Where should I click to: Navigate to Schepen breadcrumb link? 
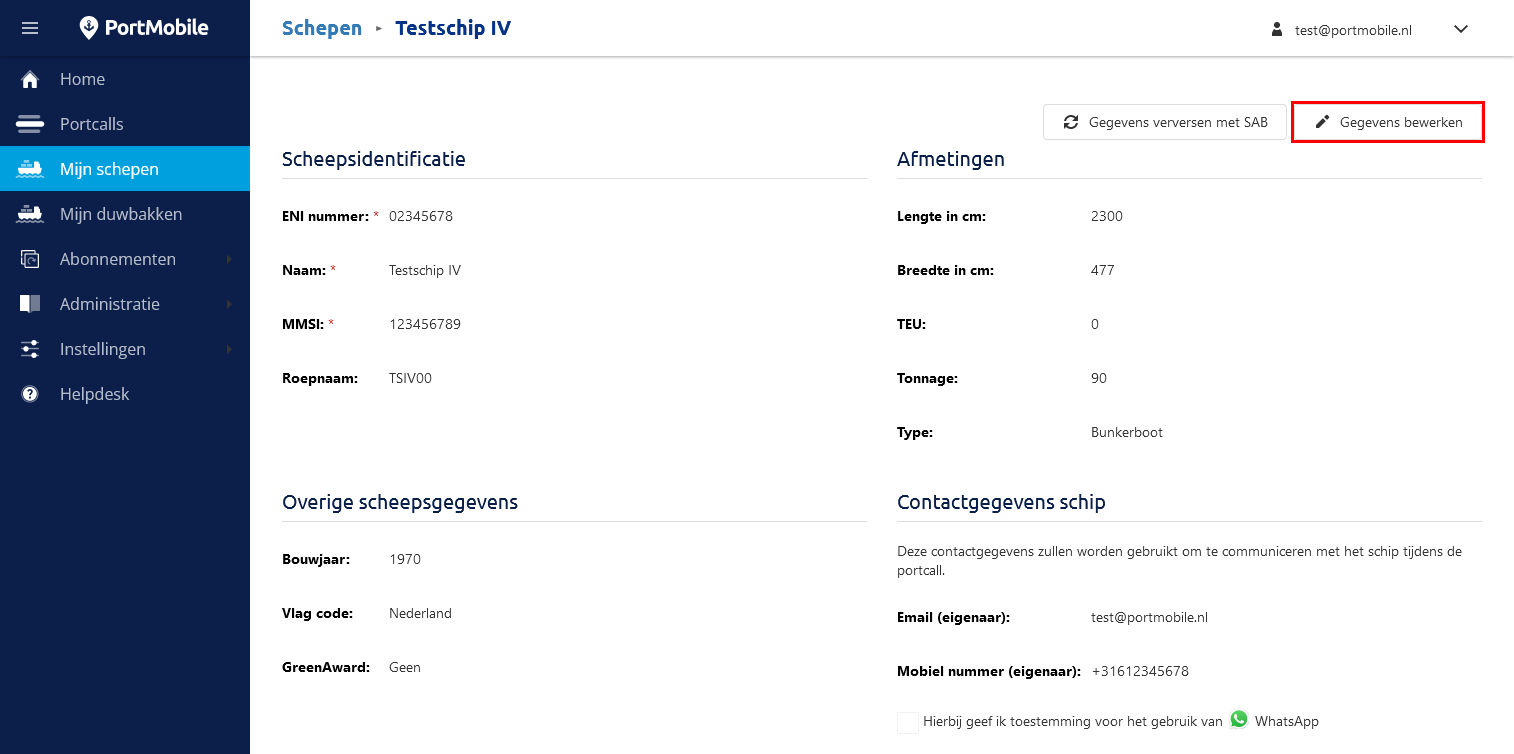322,28
